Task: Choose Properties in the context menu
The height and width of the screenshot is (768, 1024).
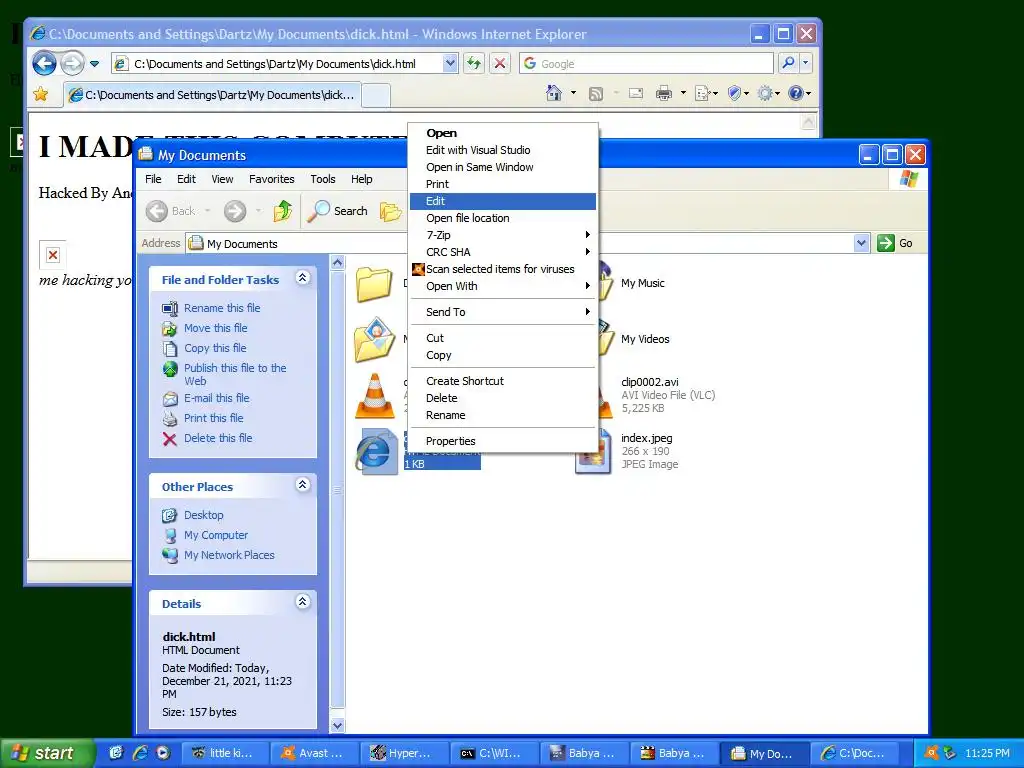Action: (502, 441)
